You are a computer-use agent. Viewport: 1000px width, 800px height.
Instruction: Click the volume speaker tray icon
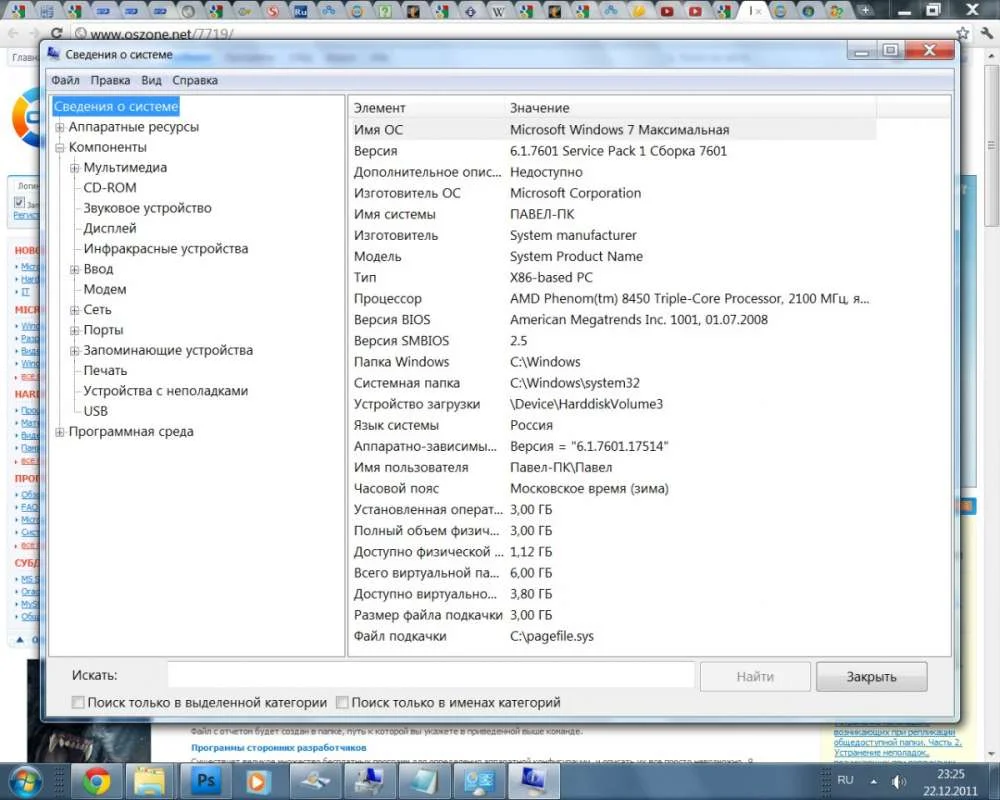(899, 781)
